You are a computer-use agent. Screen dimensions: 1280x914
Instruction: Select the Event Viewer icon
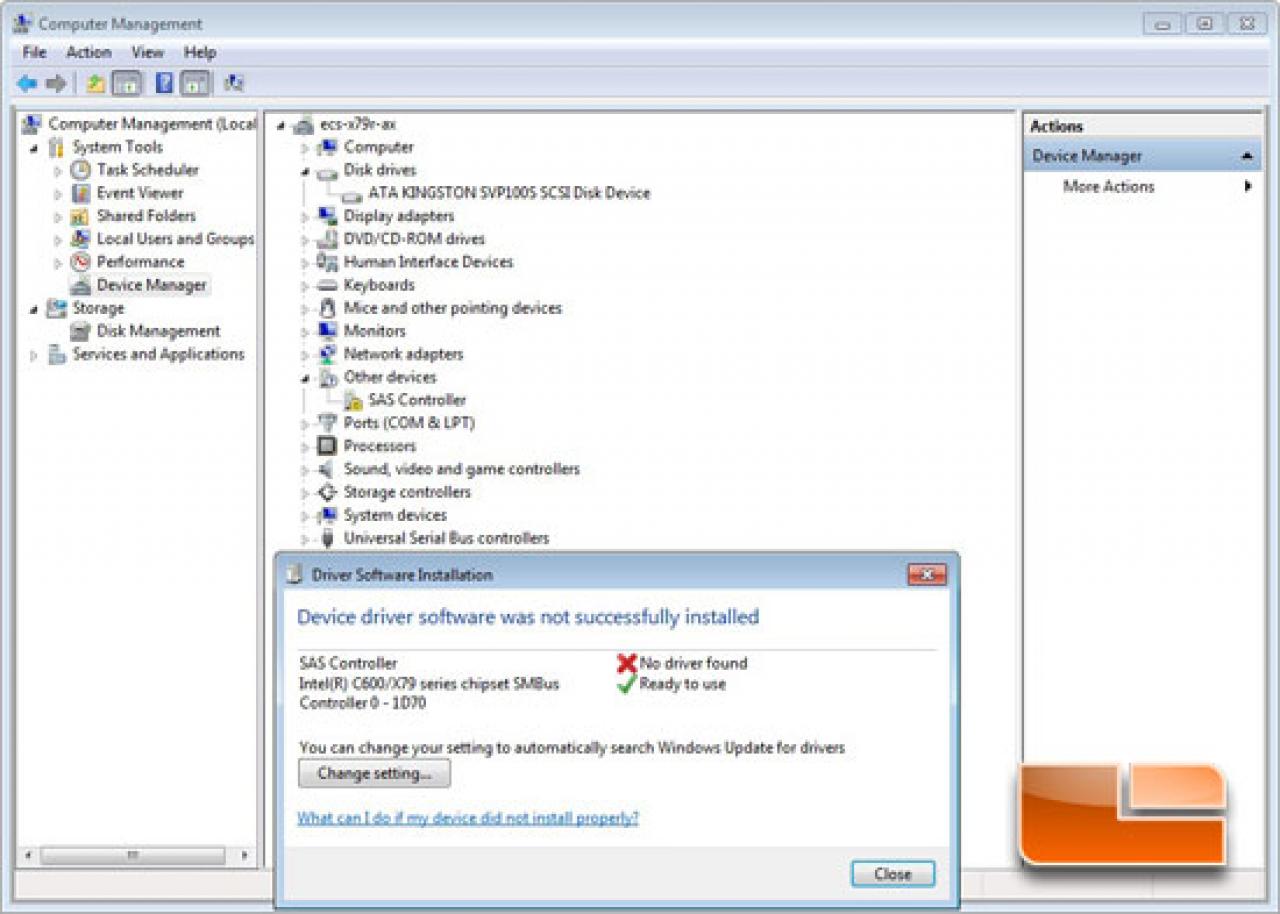(81, 193)
